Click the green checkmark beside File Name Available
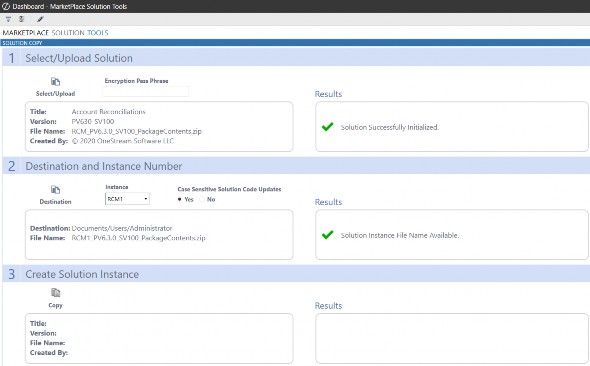This screenshot has width=590, height=366. (328, 235)
